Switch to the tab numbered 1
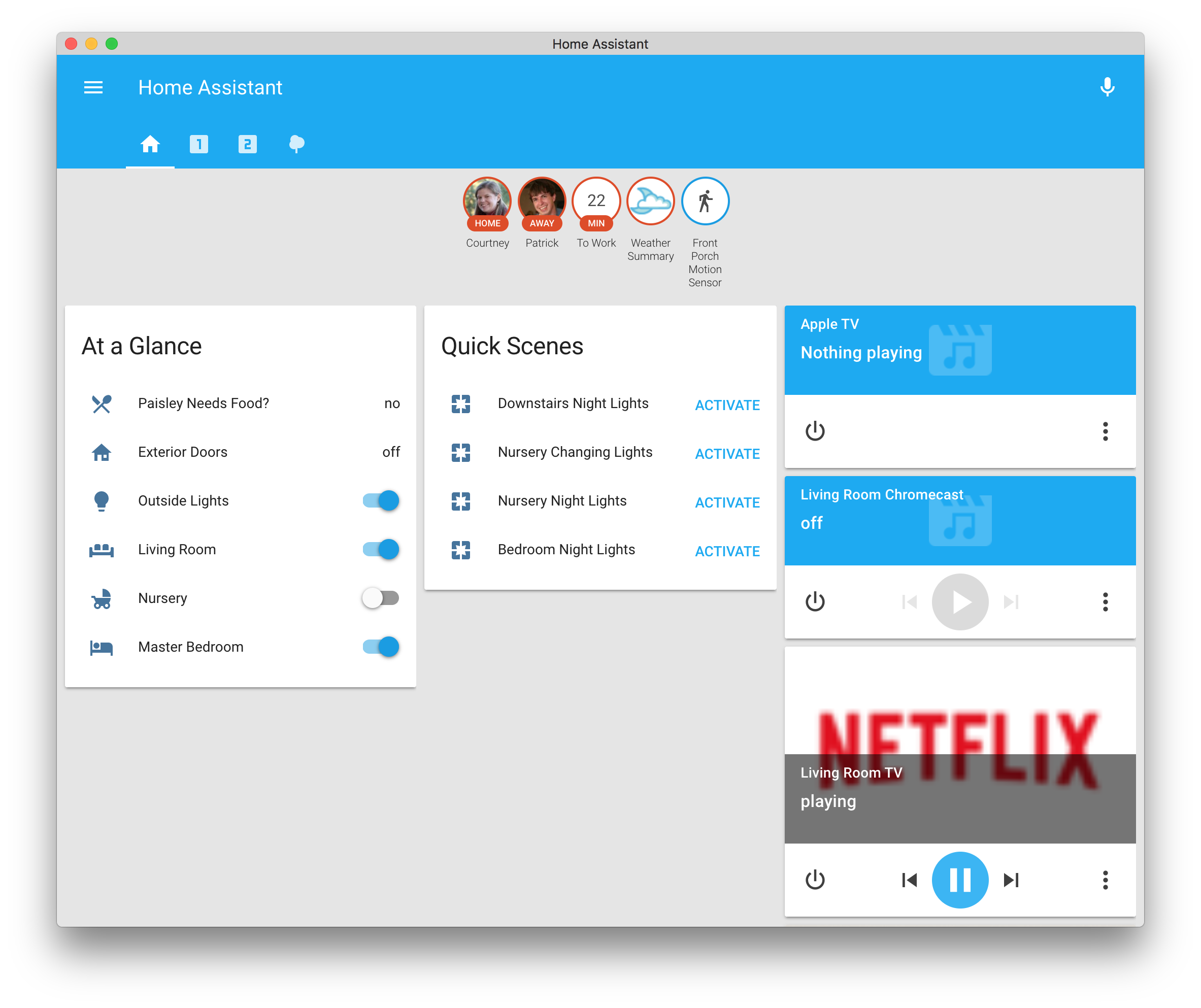This screenshot has height=1008, width=1201. 199,144
